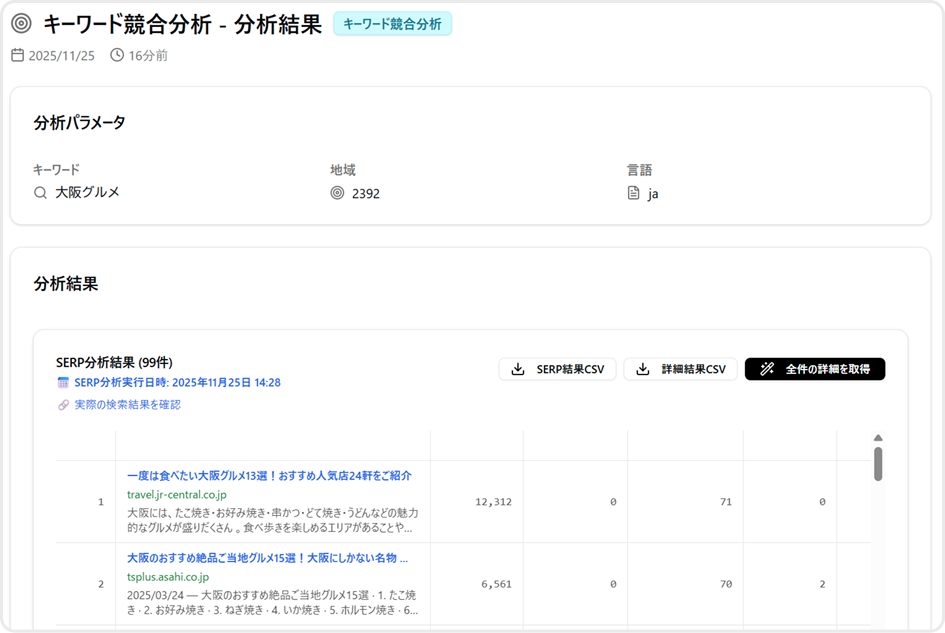
Task: Open the 実際の検索結果を確認 link
Action: [x=127, y=405]
